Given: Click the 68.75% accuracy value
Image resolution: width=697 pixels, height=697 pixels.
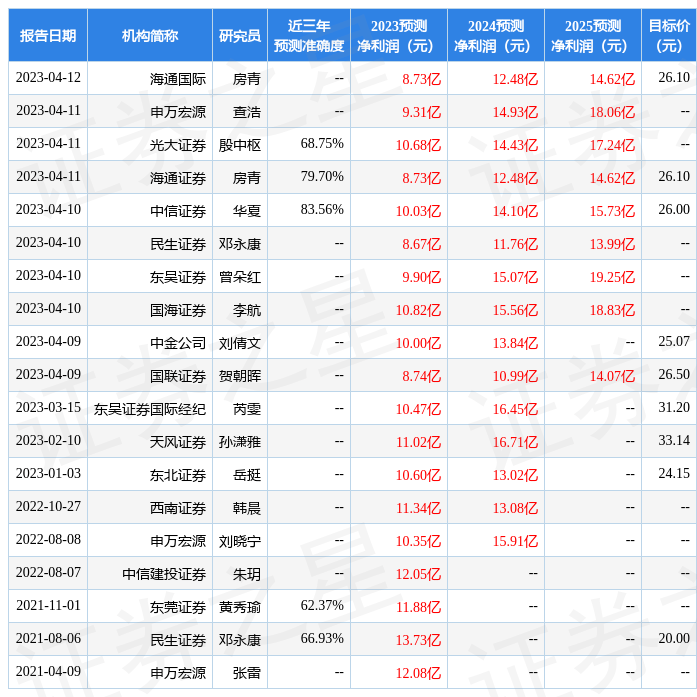Looking at the screenshot, I should 322,144.
